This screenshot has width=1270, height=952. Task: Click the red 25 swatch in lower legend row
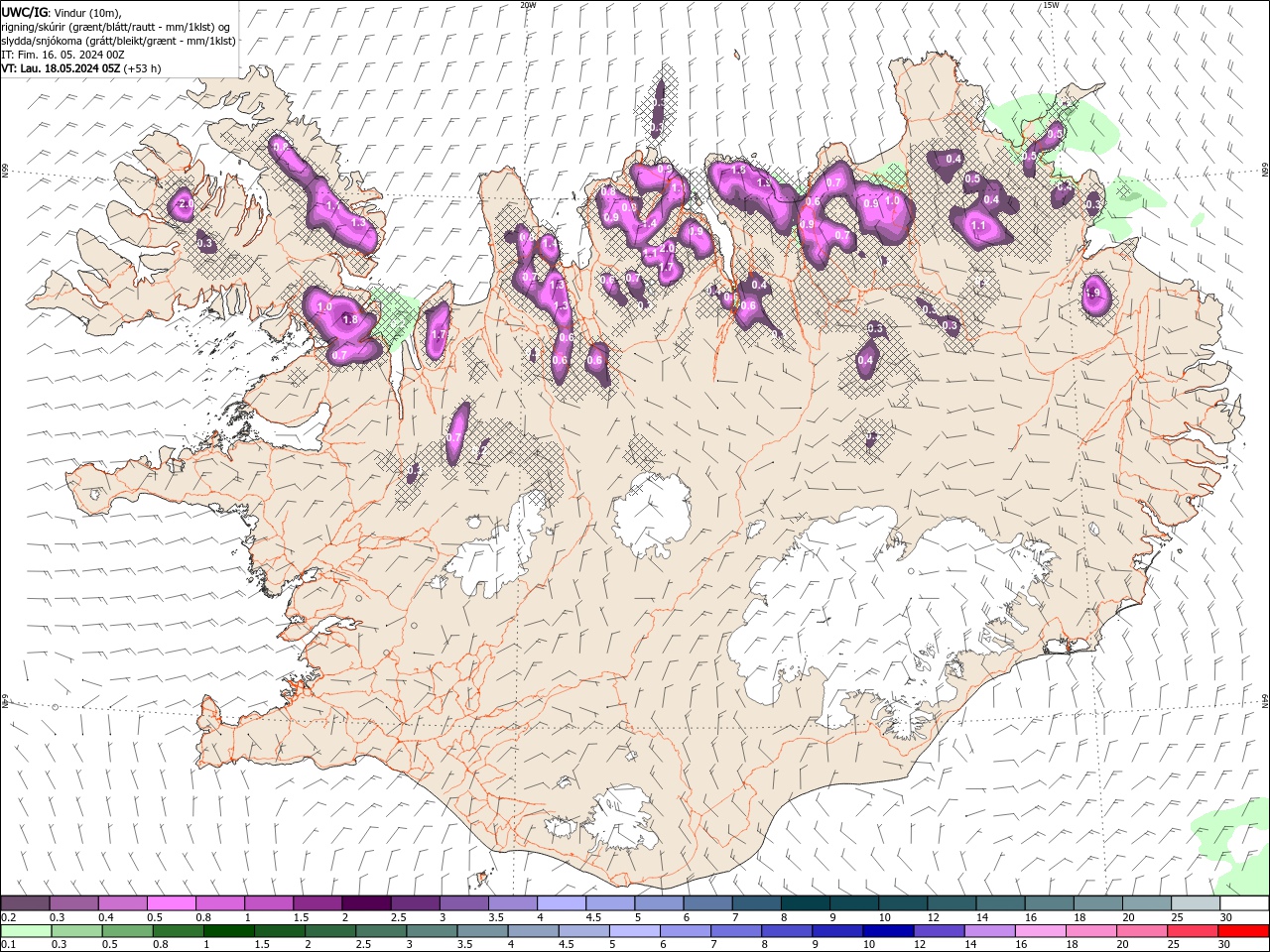pyautogui.click(x=1193, y=931)
